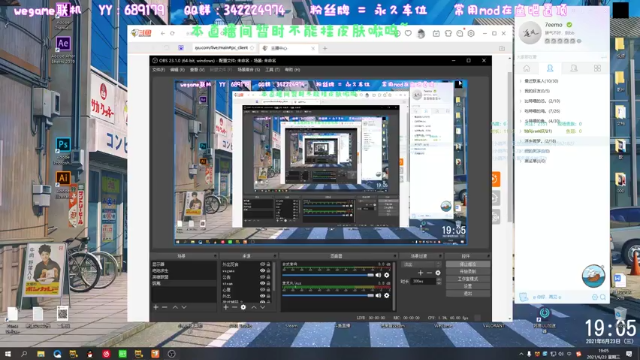640x360 pixels.
Task: Toggle visibility of wegame source
Action: pyautogui.click(x=262, y=271)
